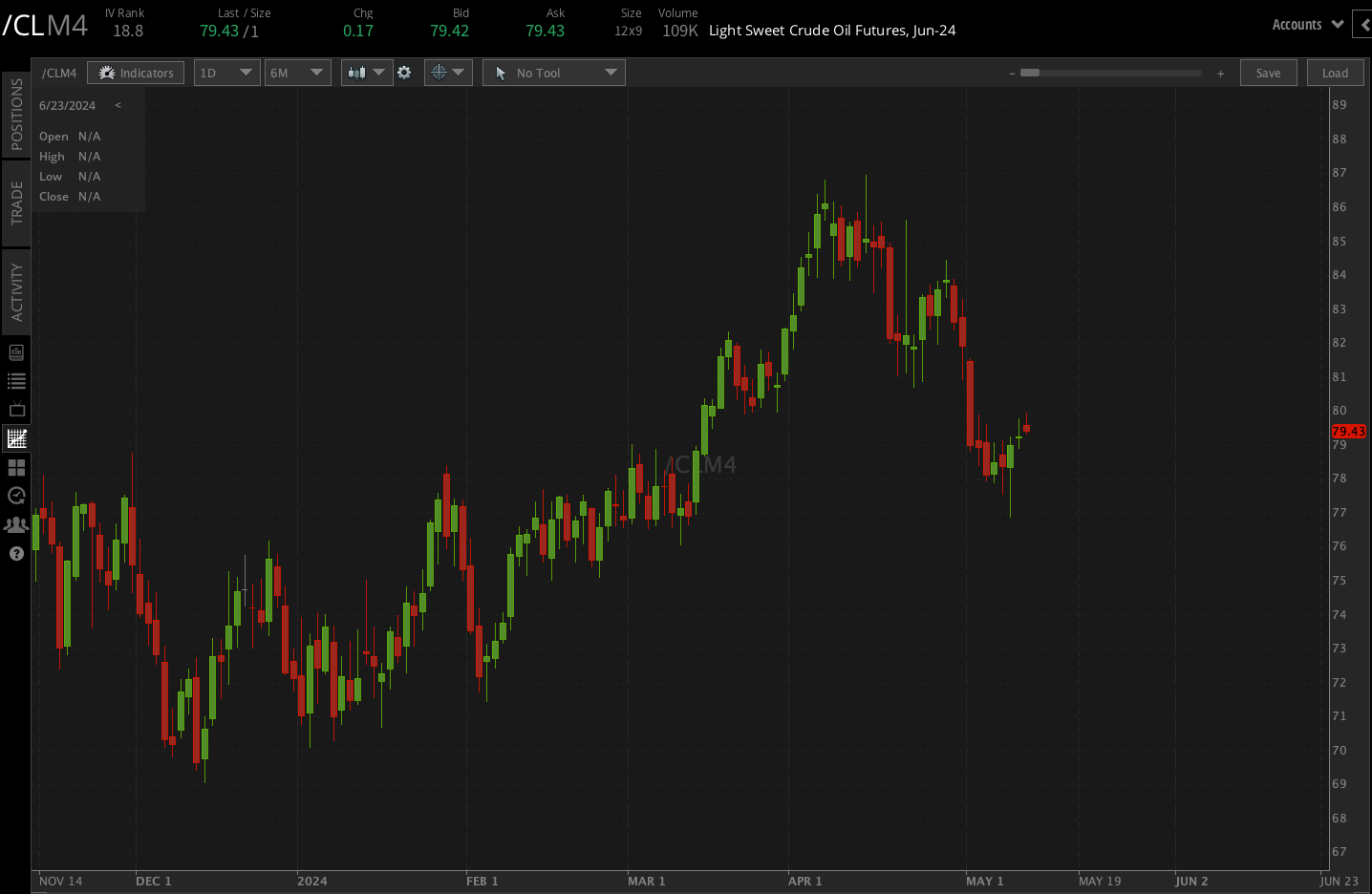The height and width of the screenshot is (894, 1372).
Task: Open the chart settings gear
Action: click(x=405, y=72)
